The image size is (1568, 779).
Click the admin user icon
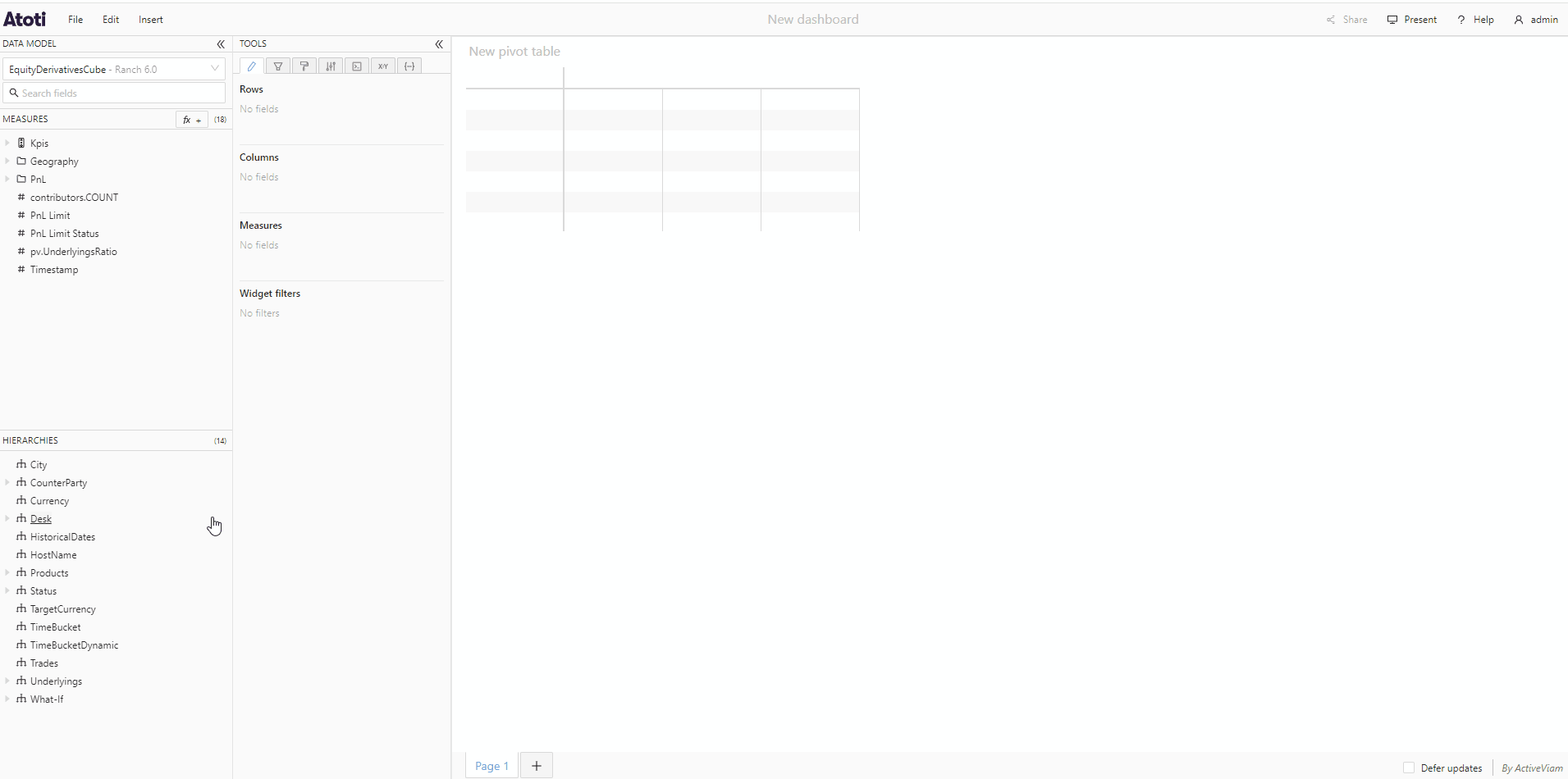(1519, 20)
